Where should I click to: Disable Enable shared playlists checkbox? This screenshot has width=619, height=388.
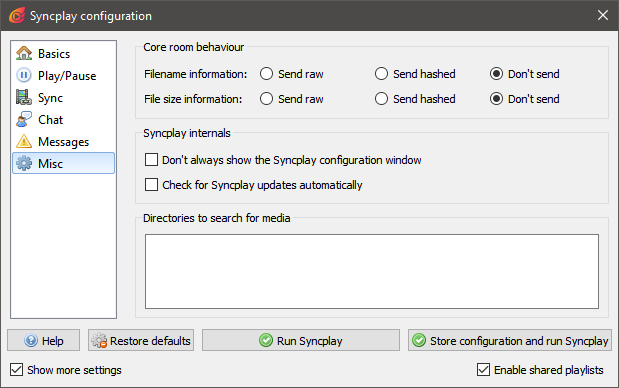(484, 370)
